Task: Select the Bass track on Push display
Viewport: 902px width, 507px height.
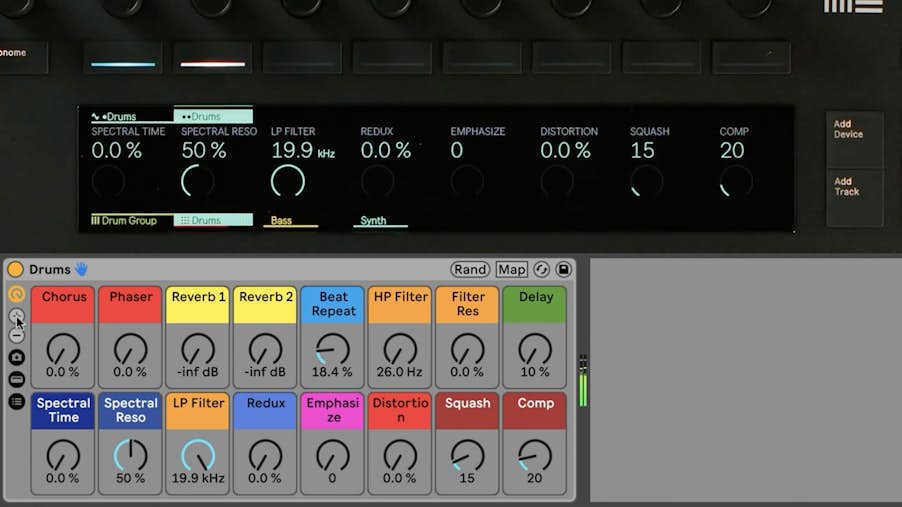Action: (282, 221)
